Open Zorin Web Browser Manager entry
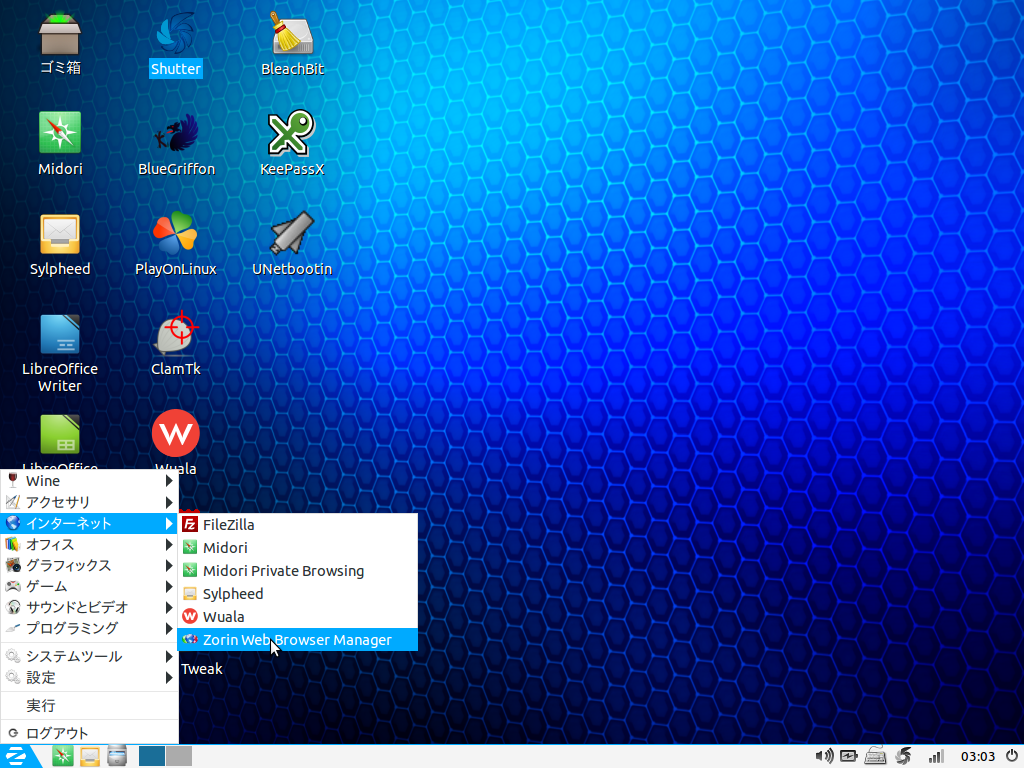This screenshot has height=768, width=1024. 297,639
